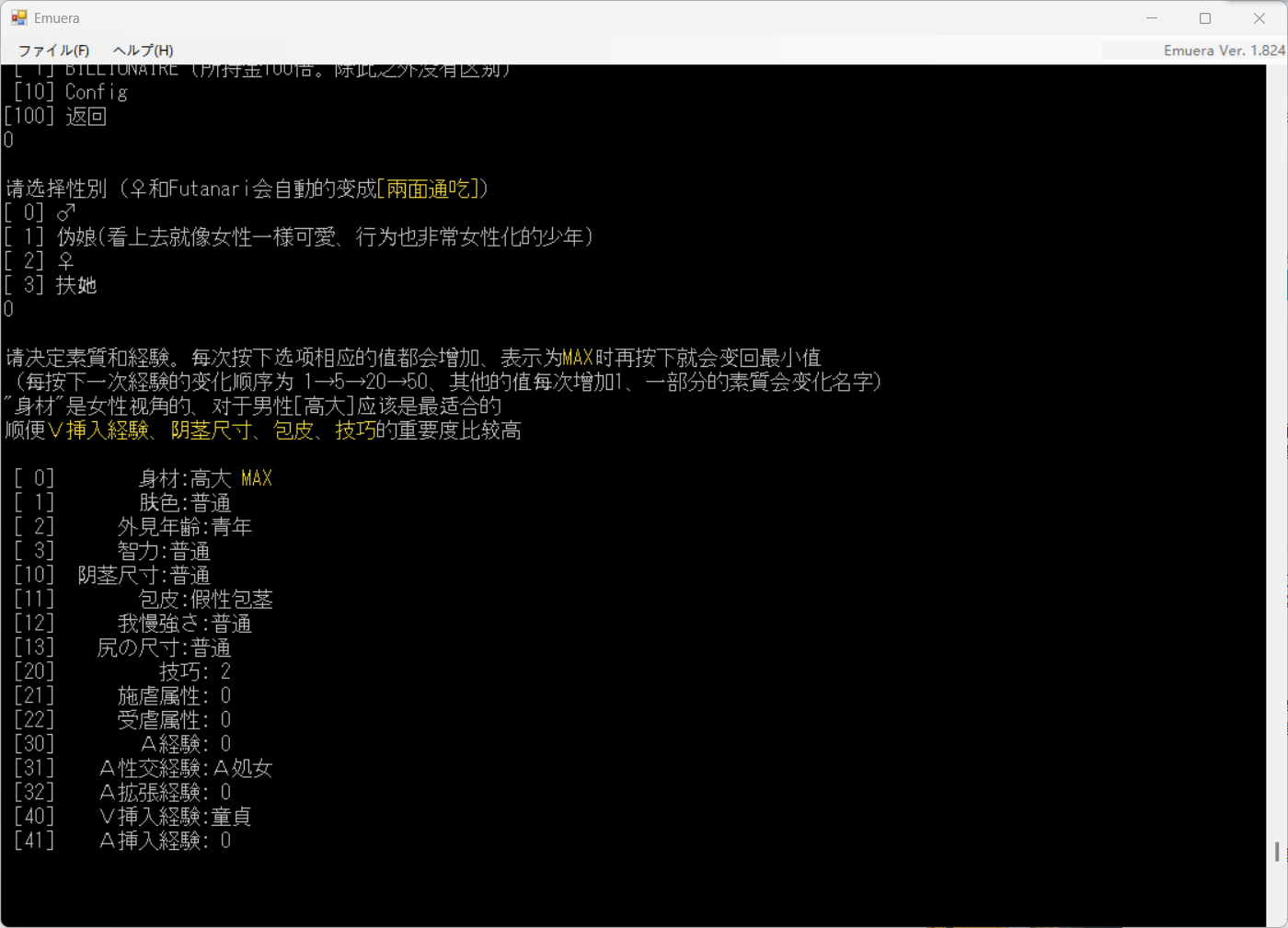Select option [22] 受虐属性: 0
Viewport: 1288px width, 928px height.
pyautogui.click(x=122, y=720)
